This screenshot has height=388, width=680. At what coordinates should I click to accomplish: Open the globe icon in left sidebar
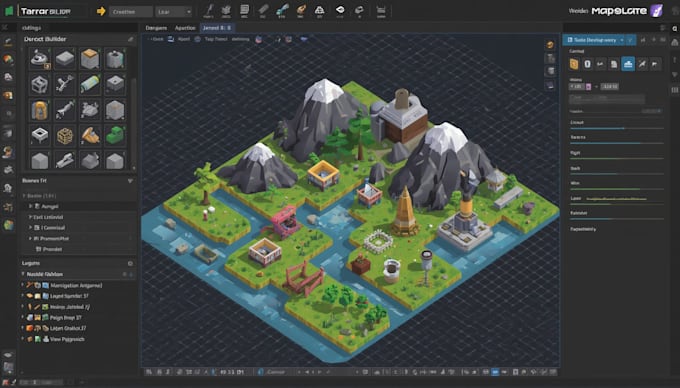click(x=8, y=225)
